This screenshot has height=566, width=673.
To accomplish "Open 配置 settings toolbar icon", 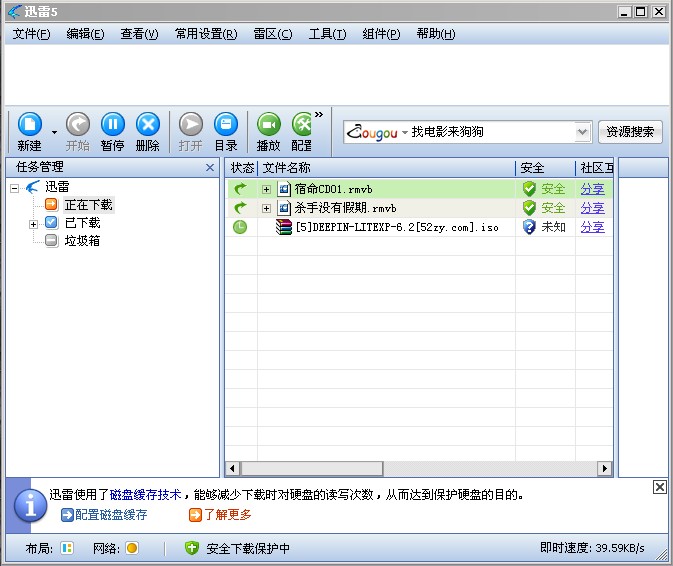I will 302,124.
